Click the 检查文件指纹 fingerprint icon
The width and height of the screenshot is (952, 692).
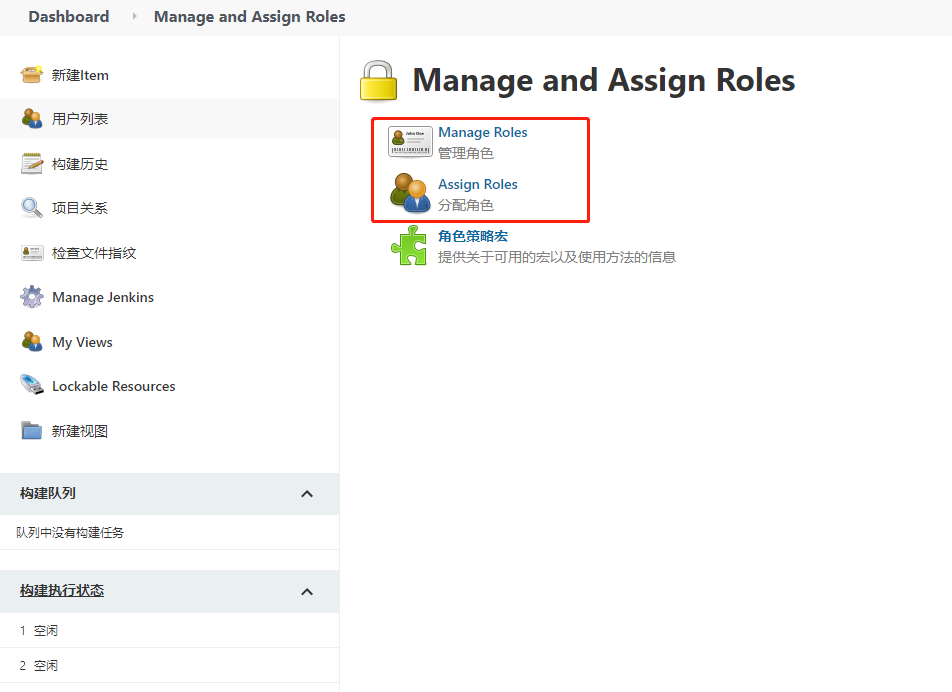click(x=32, y=253)
